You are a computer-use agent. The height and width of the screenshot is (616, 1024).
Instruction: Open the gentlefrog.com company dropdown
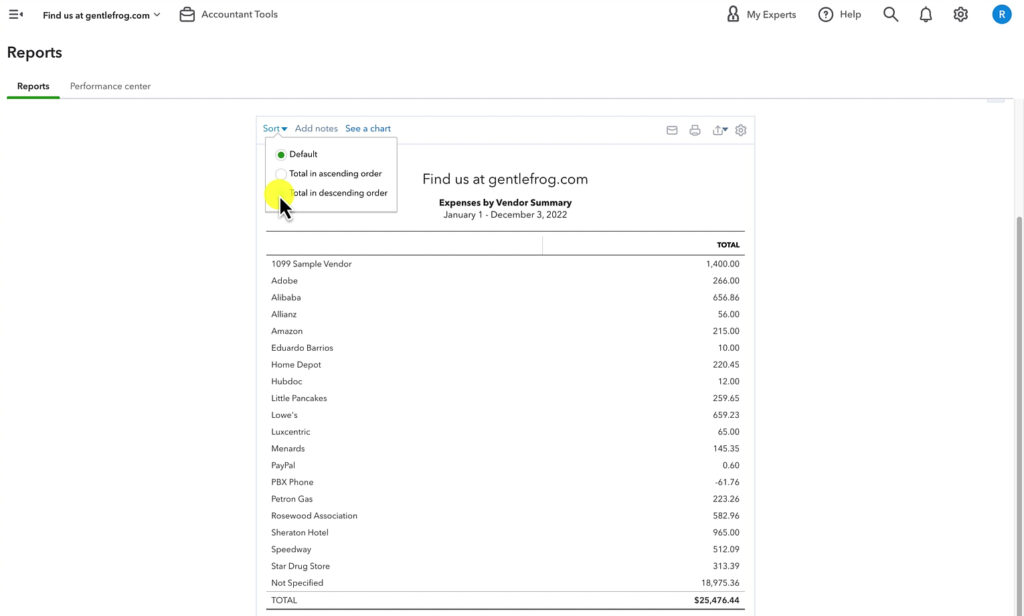click(100, 14)
